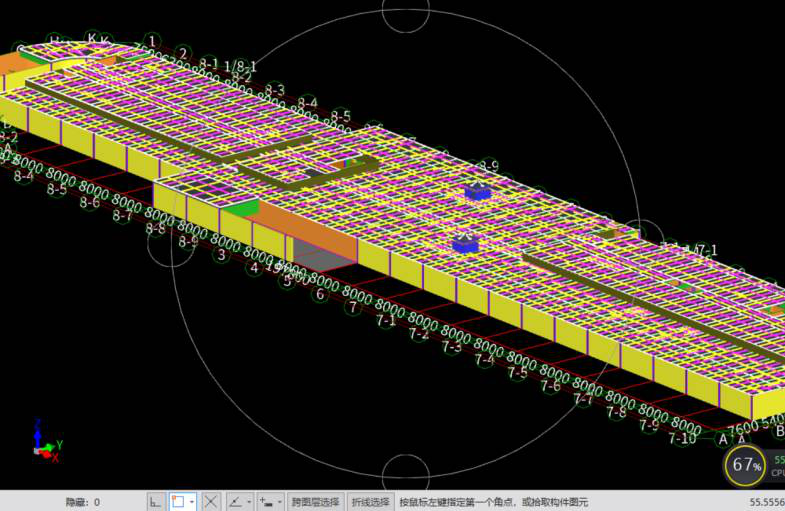Click the rectangle selection mode icon
The width and height of the screenshot is (785, 511).
click(178, 501)
